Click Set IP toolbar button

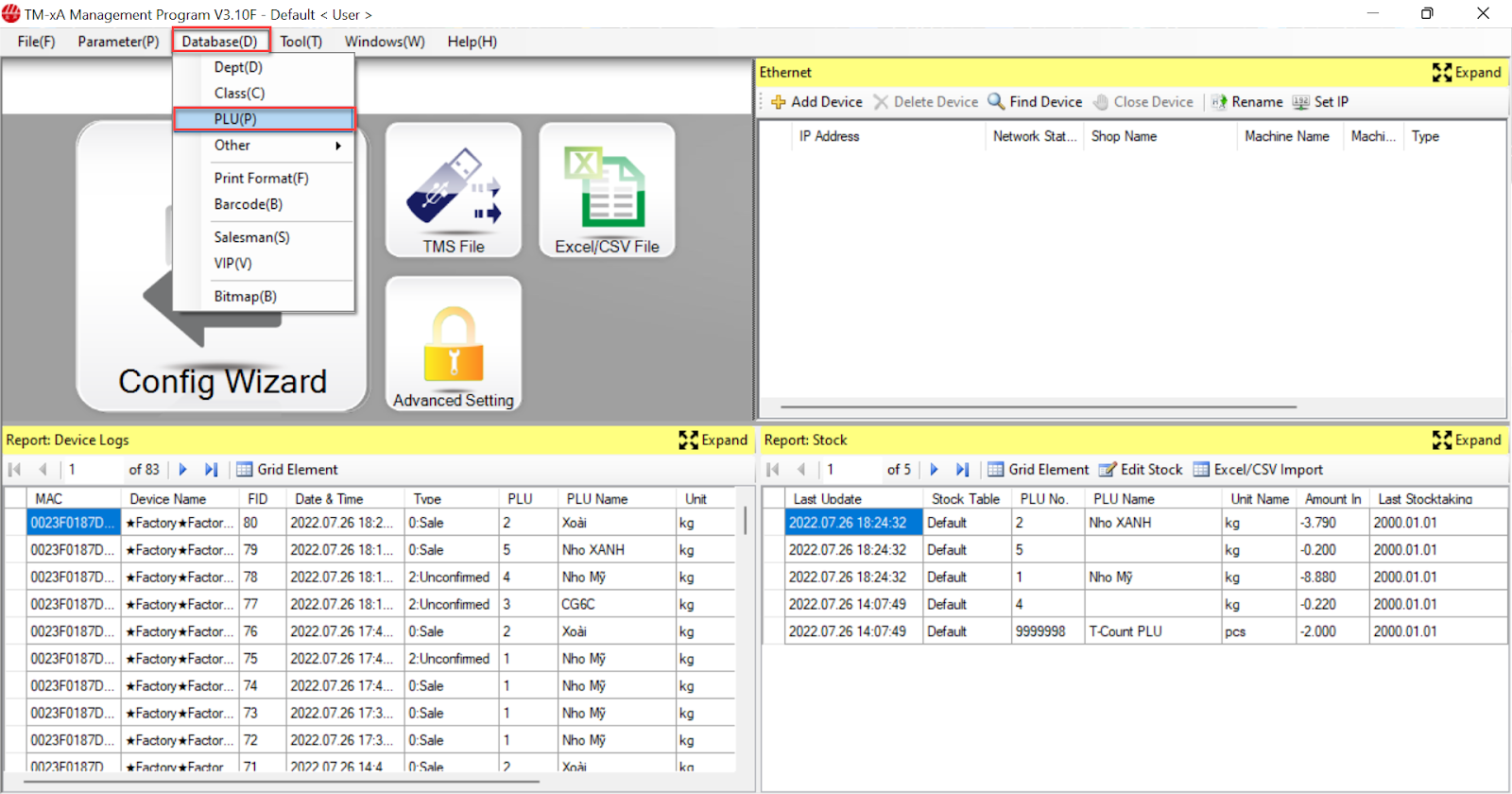1320,102
